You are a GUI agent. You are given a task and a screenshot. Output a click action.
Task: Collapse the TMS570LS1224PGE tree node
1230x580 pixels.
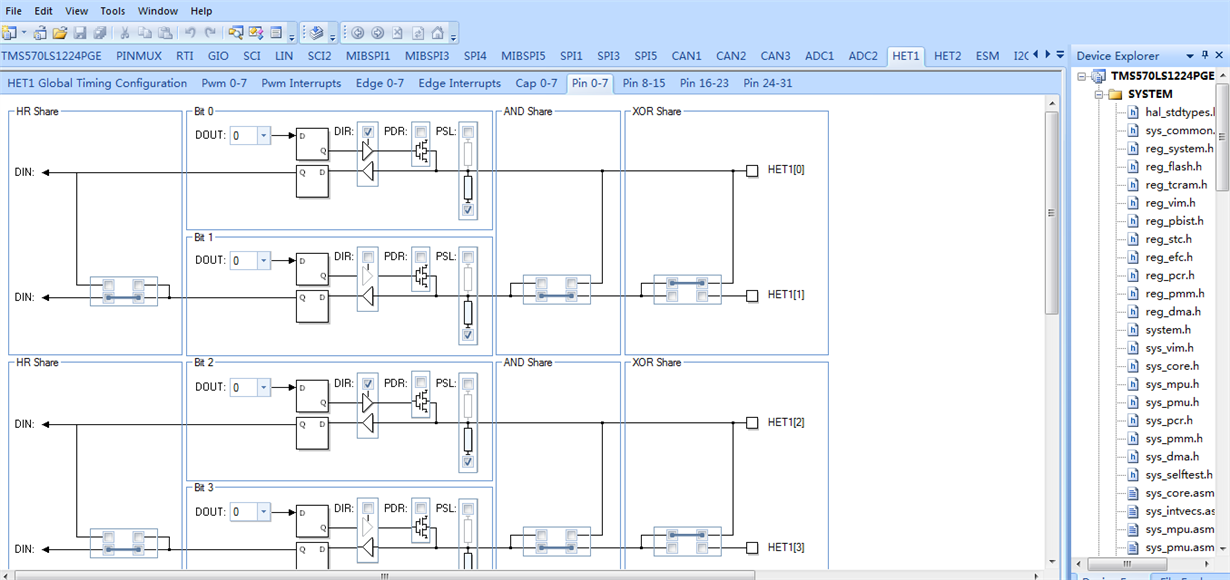click(x=1081, y=76)
